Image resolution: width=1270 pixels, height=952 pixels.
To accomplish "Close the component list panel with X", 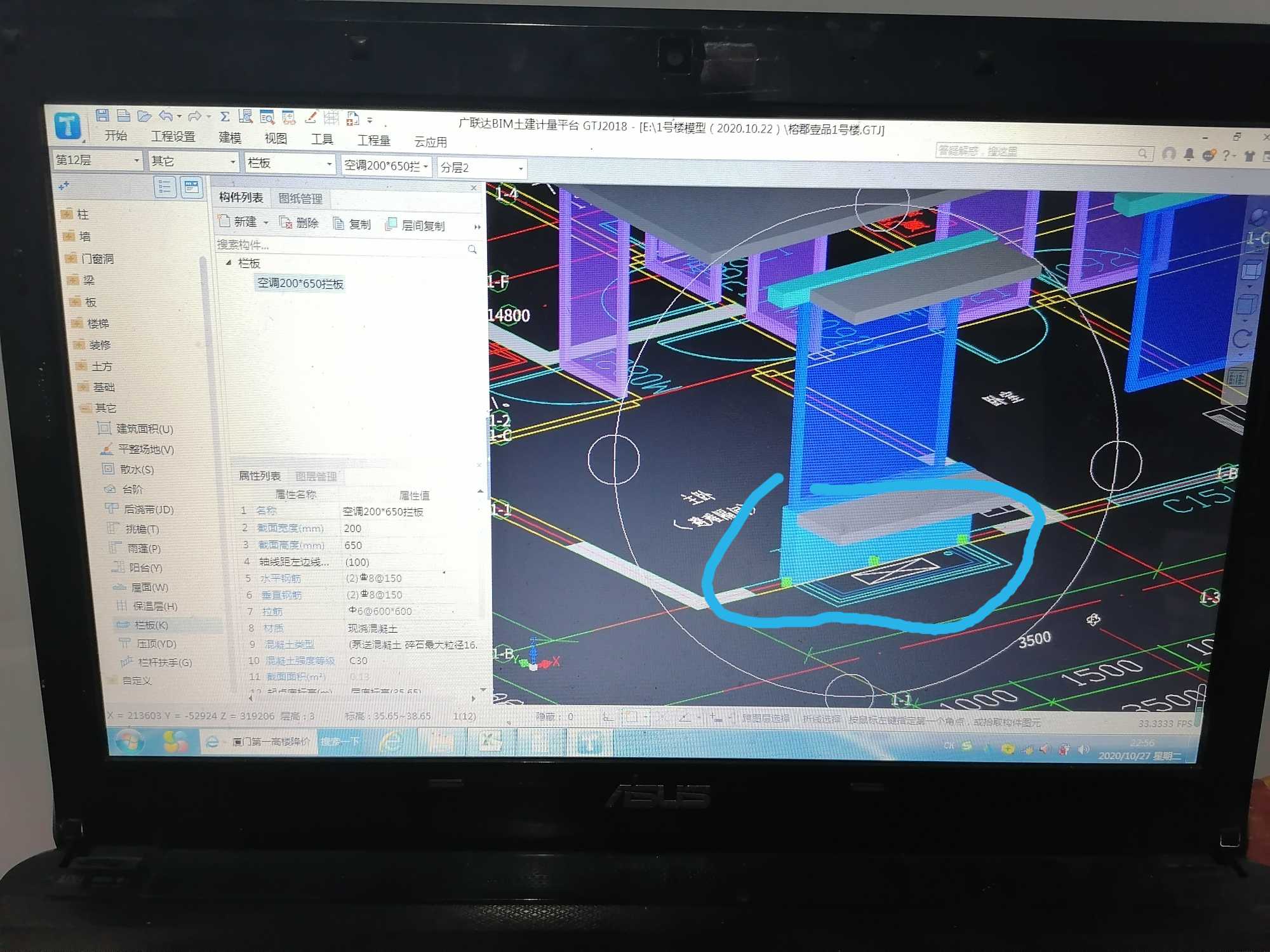I will coord(474,188).
